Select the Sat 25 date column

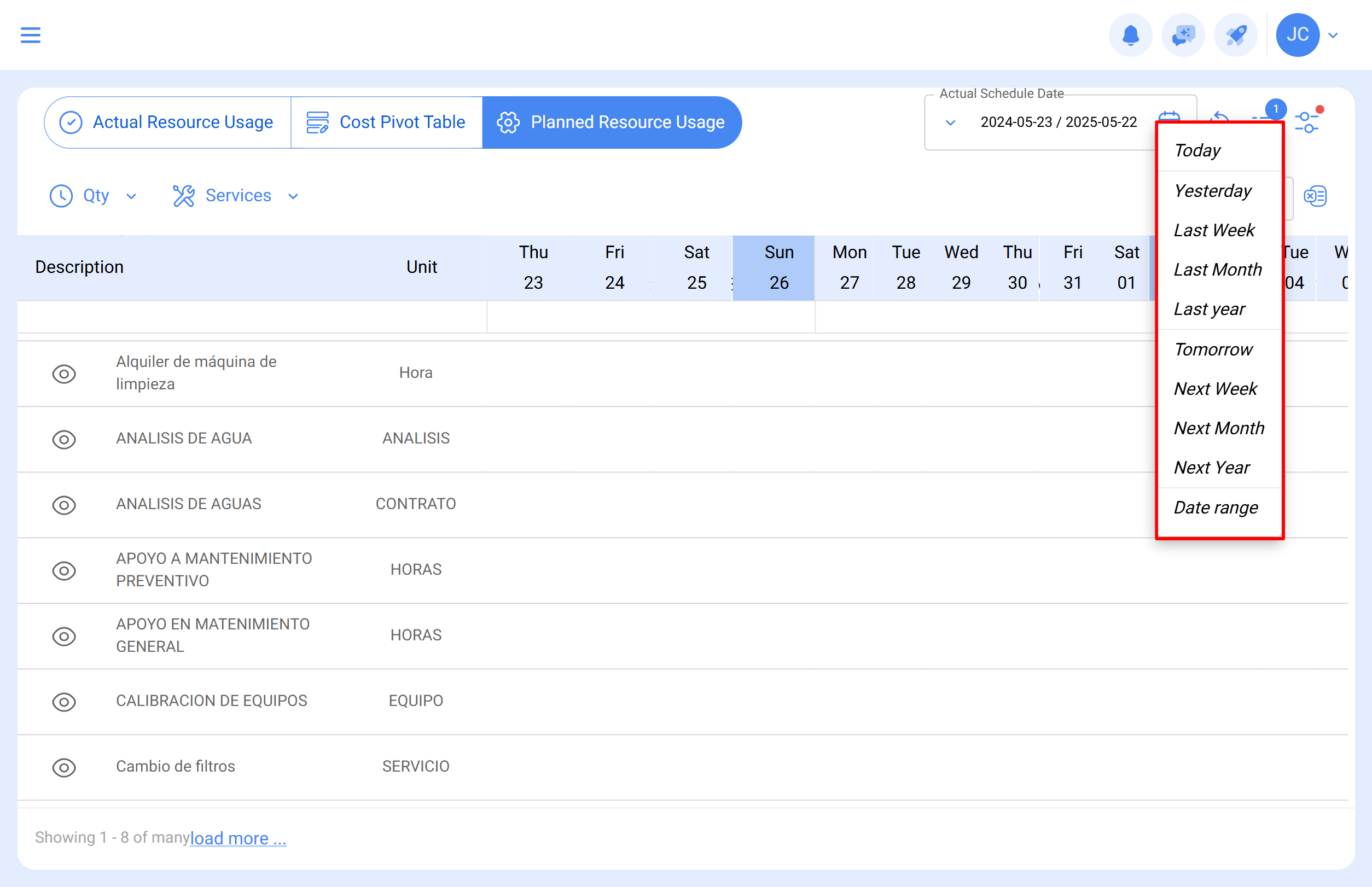[x=696, y=268]
